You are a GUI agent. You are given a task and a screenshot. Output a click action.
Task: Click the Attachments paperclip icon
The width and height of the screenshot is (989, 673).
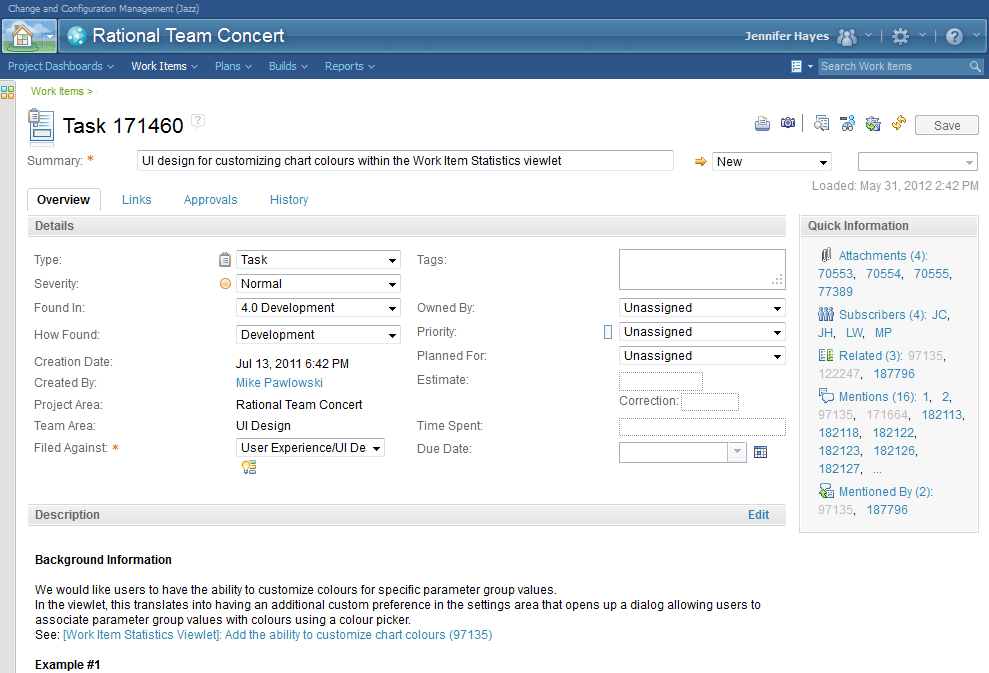826,255
